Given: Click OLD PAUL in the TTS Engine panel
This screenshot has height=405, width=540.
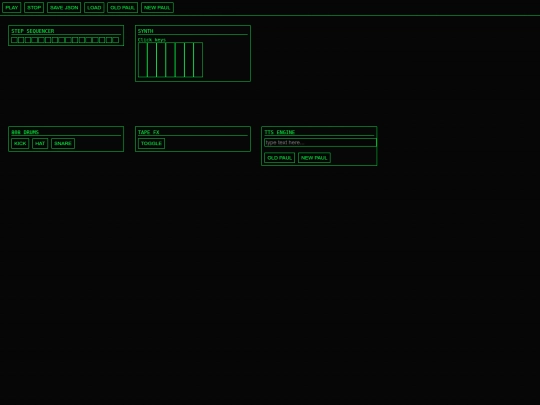Looking at the screenshot, I should [x=279, y=158].
